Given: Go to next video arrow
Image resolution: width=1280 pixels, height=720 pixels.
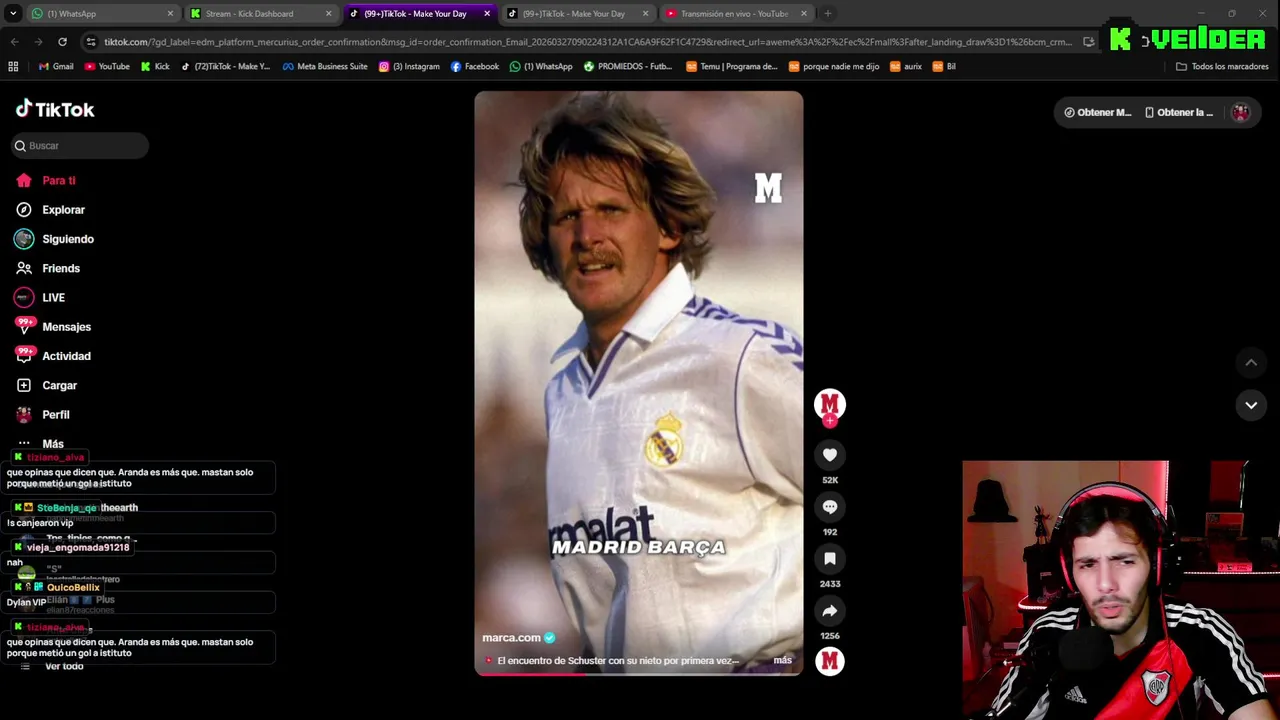Looking at the screenshot, I should coord(1251,405).
